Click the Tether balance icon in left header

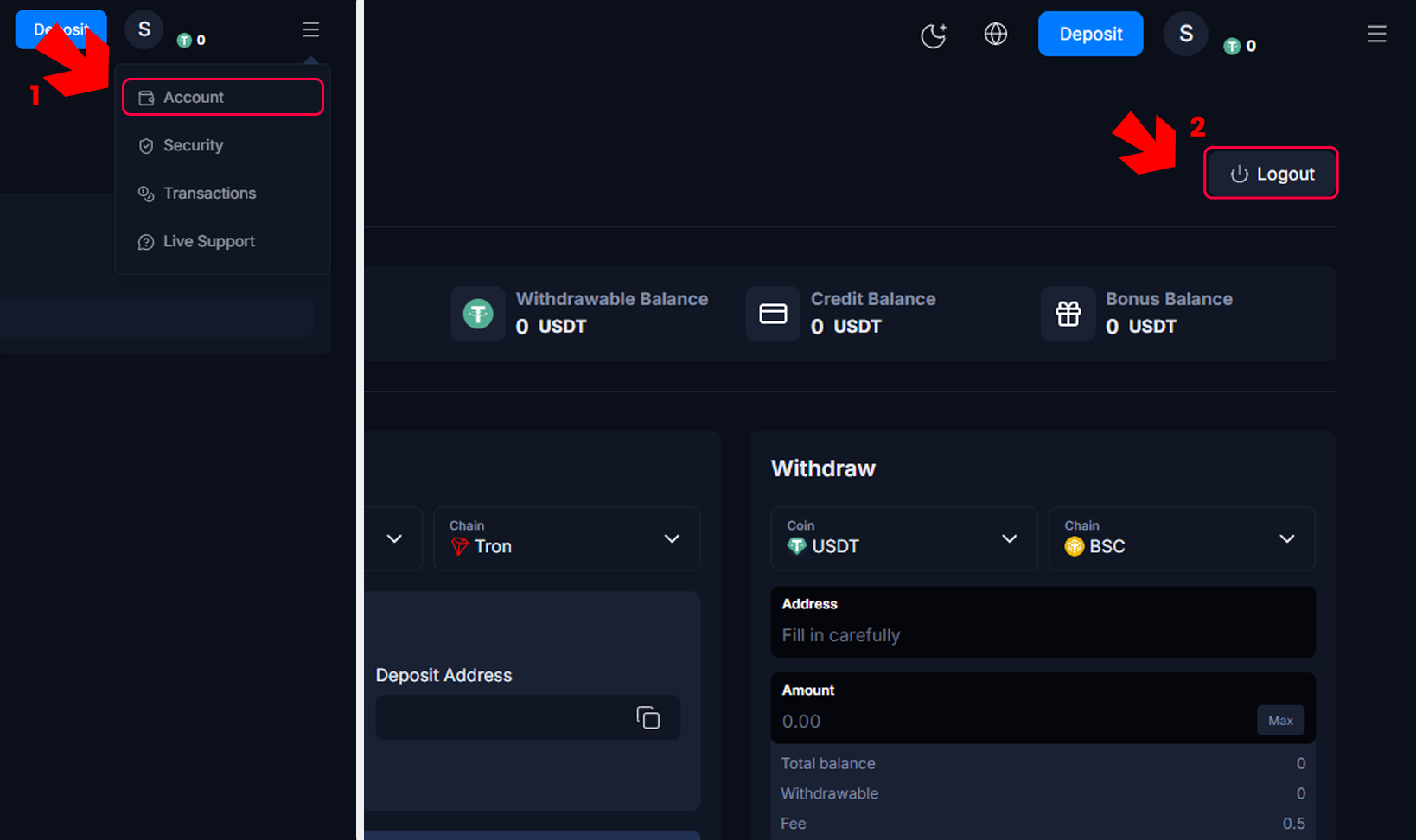(184, 40)
